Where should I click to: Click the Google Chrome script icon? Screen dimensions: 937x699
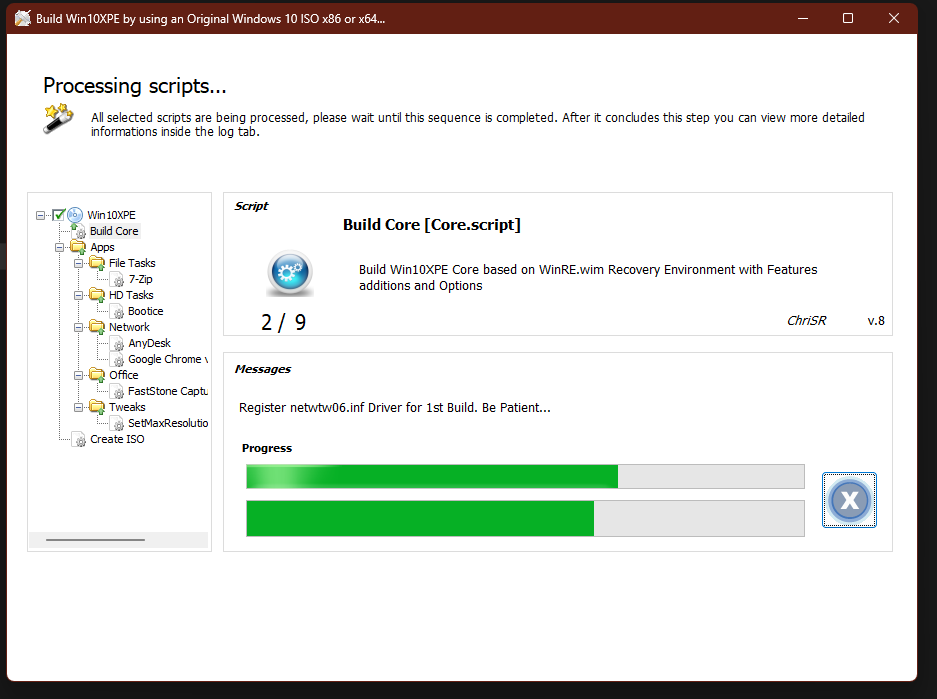click(x=118, y=359)
